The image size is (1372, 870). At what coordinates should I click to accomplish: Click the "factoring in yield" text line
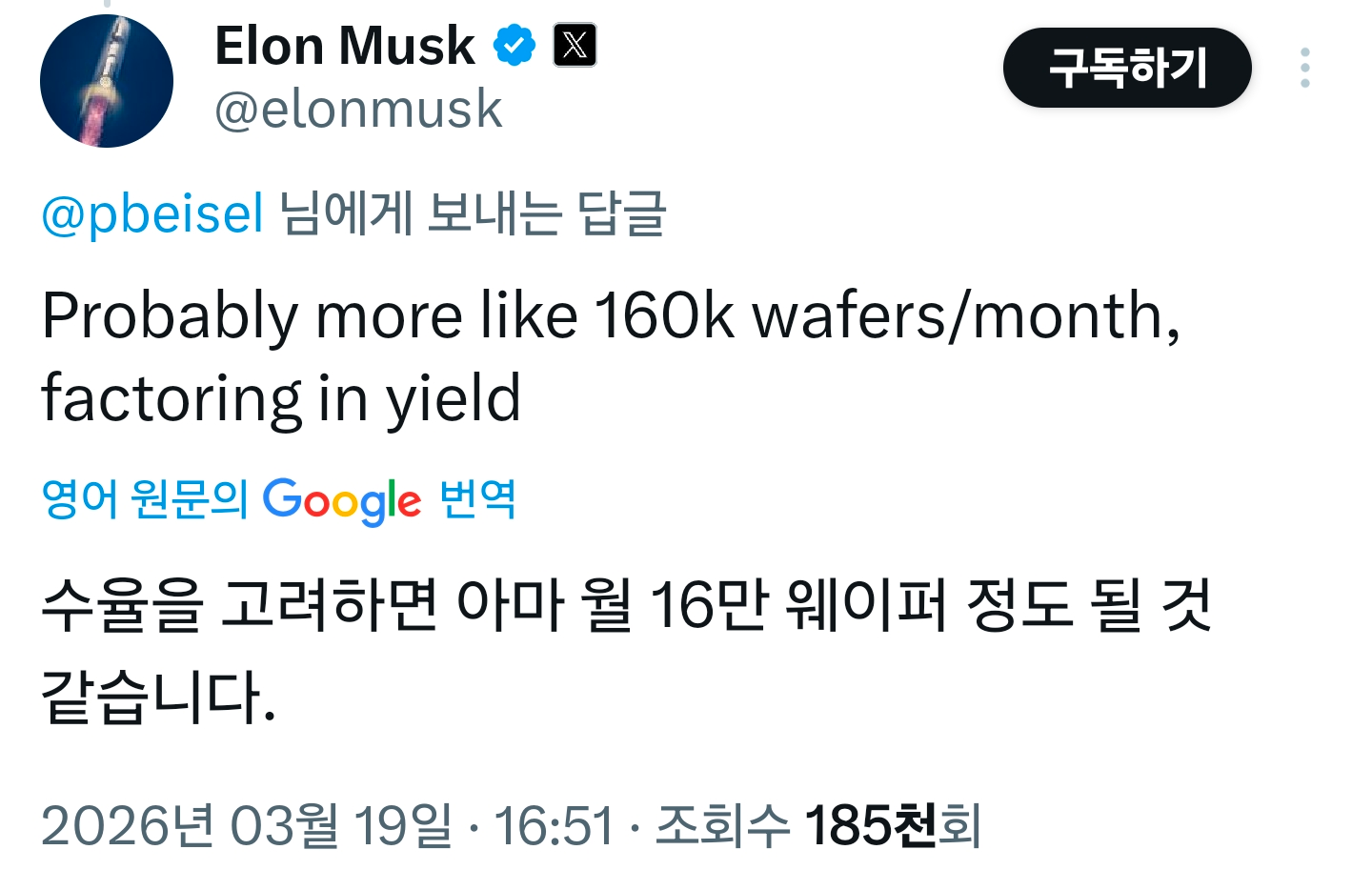(x=282, y=398)
